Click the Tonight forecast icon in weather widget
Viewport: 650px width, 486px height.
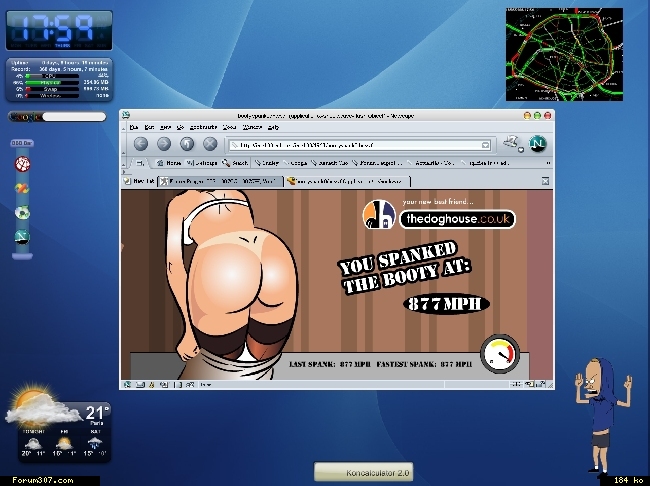[x=33, y=443]
